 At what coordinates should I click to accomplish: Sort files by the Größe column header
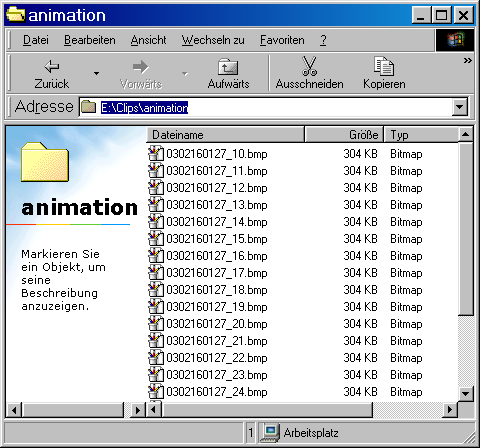pyautogui.click(x=344, y=135)
